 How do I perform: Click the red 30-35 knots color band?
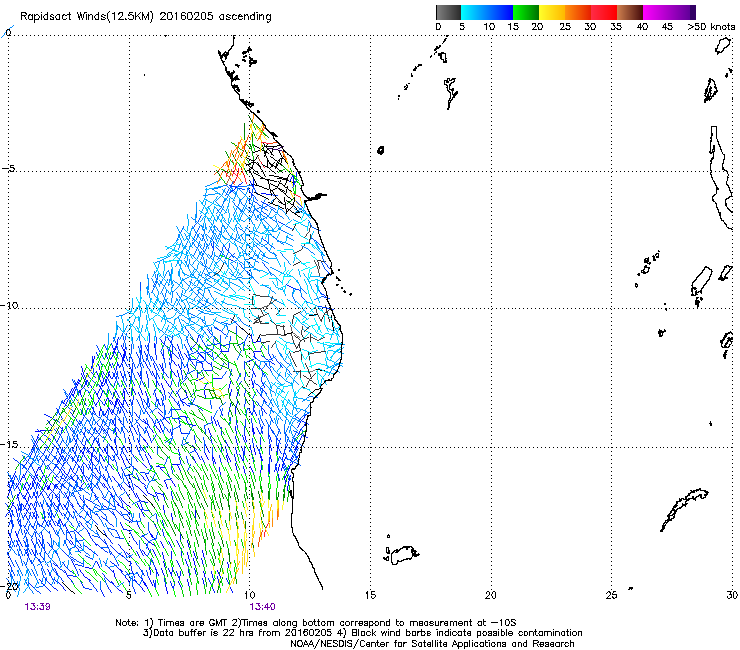click(604, 12)
